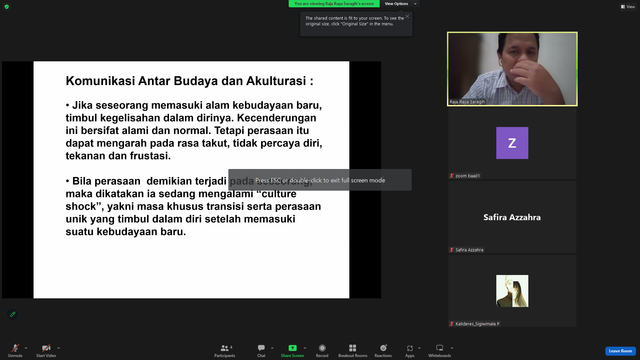
Task: Click the Leave Room button
Action: pyautogui.click(x=620, y=351)
